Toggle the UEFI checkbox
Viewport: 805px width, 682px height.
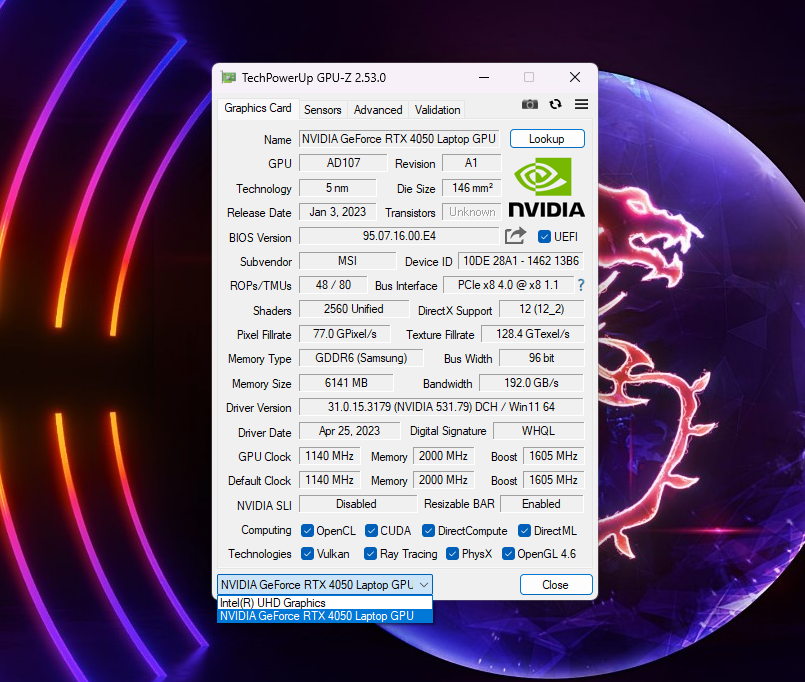coord(544,237)
